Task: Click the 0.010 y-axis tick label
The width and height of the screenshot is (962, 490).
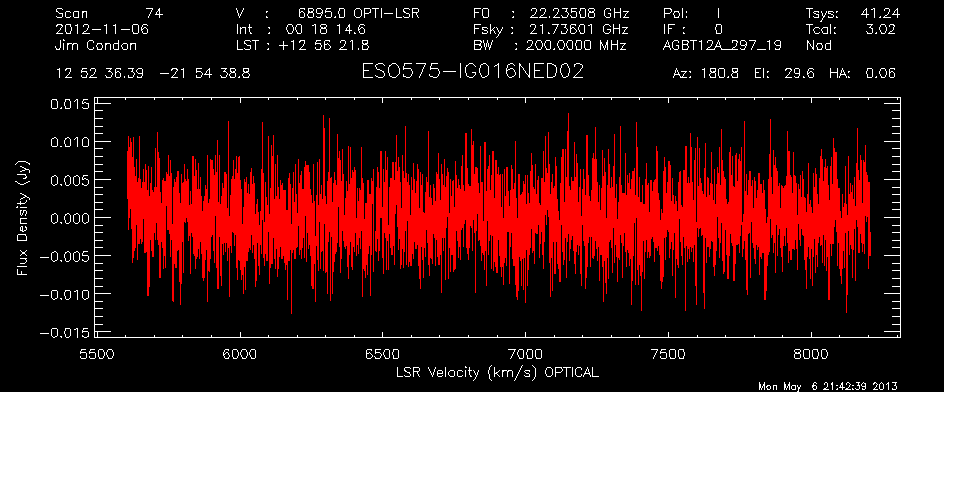Action: click(x=70, y=142)
